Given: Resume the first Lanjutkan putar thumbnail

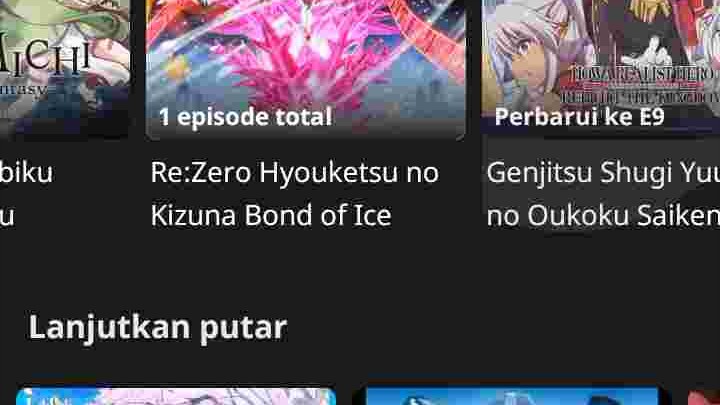Looking at the screenshot, I should tap(176, 396).
